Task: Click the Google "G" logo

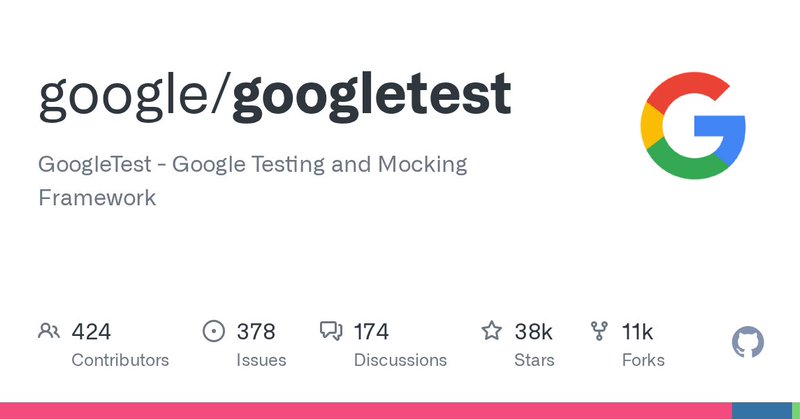Action: point(693,126)
